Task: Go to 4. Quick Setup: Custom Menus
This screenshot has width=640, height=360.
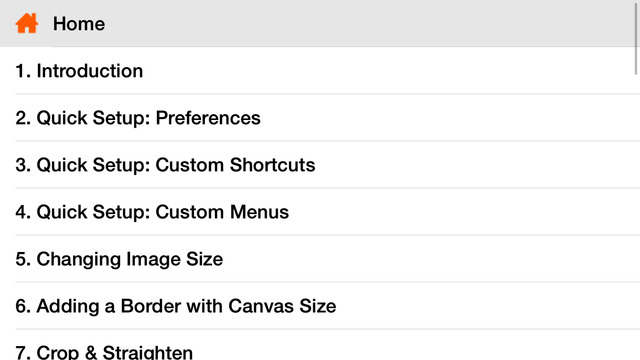Action: point(320,211)
